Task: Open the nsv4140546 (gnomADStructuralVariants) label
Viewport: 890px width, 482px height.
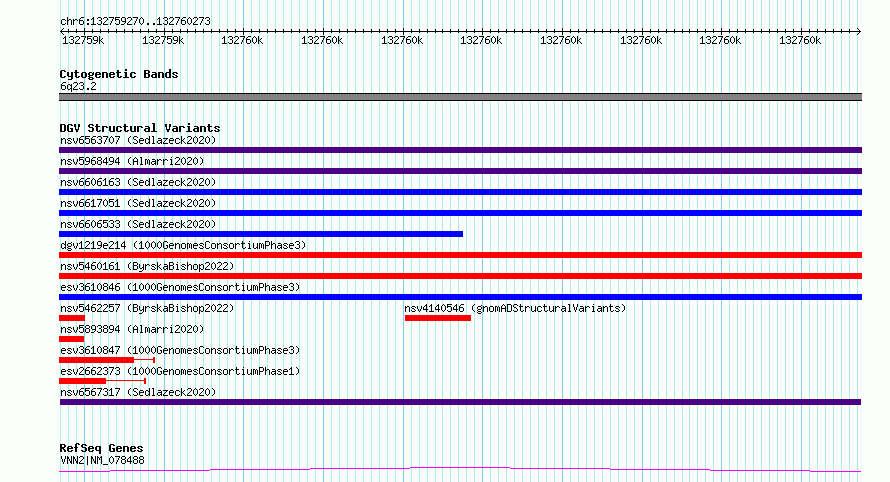Action: coord(515,308)
